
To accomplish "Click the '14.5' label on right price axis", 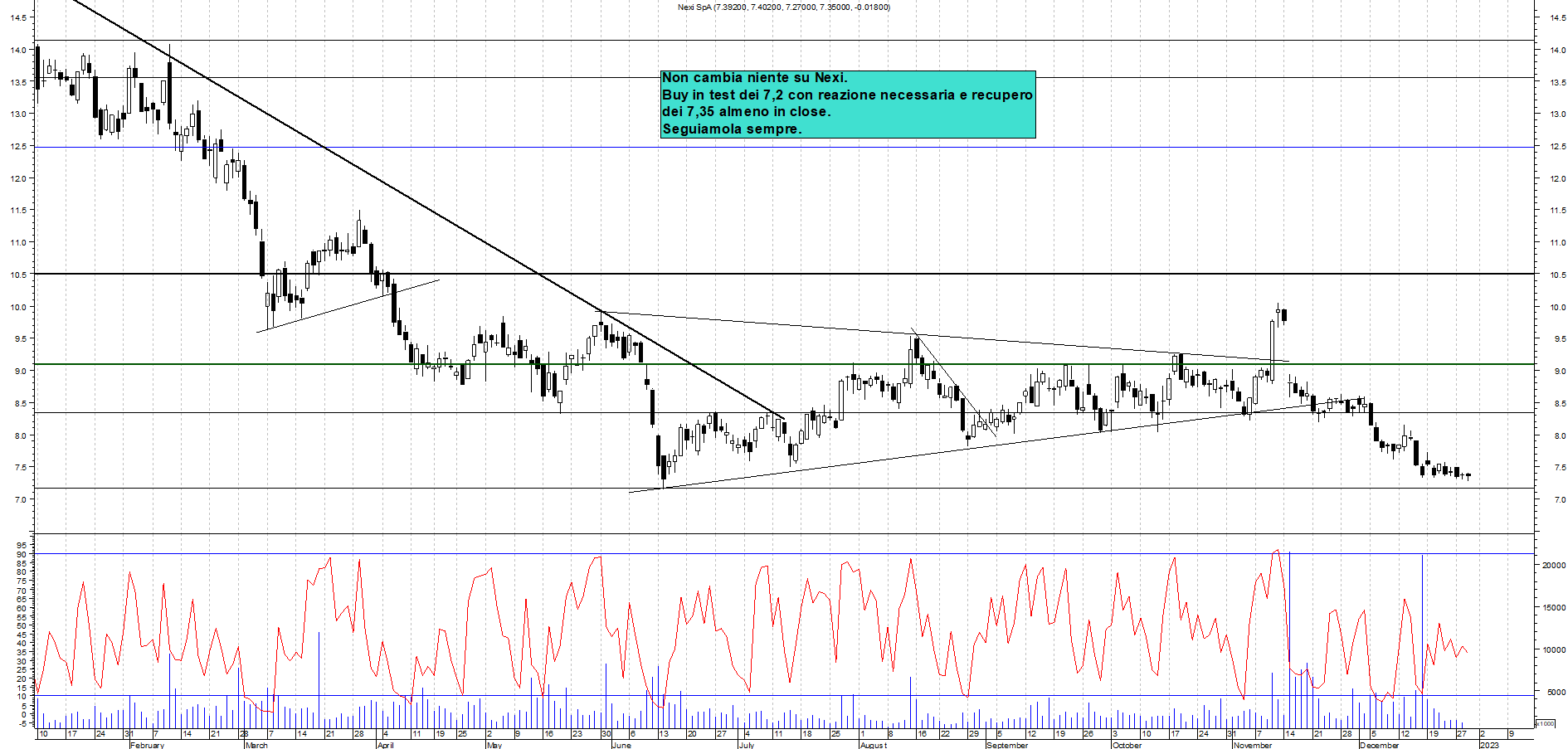I will click(1558, 17).
